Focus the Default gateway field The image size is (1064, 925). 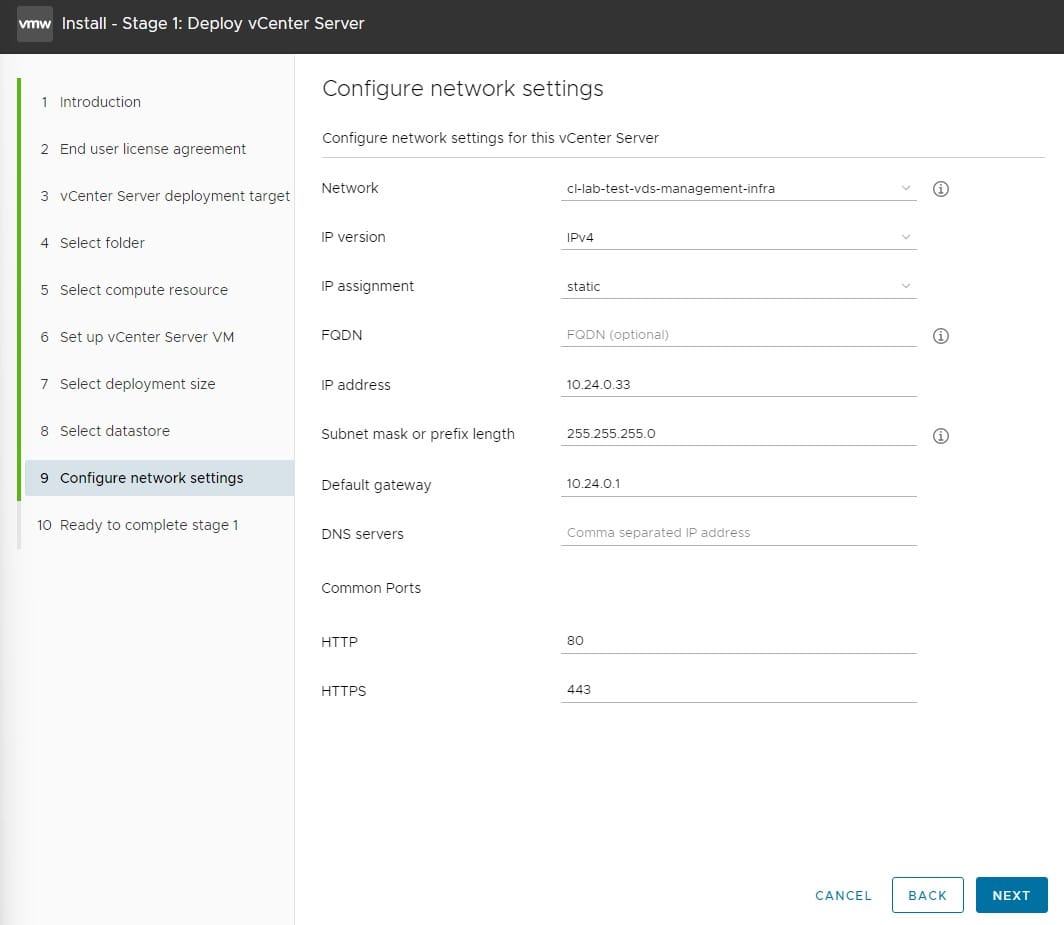pyautogui.click(x=738, y=484)
